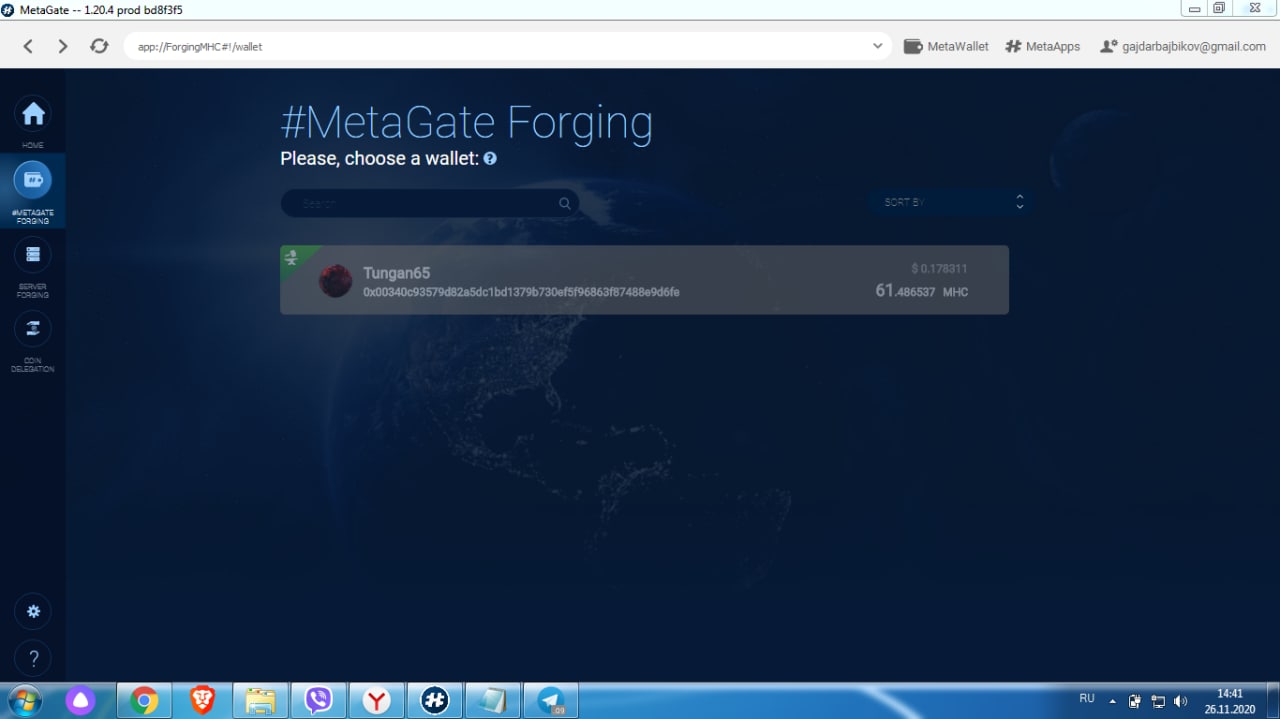
Task: Show hidden tray icons arrow
Action: click(x=1113, y=701)
